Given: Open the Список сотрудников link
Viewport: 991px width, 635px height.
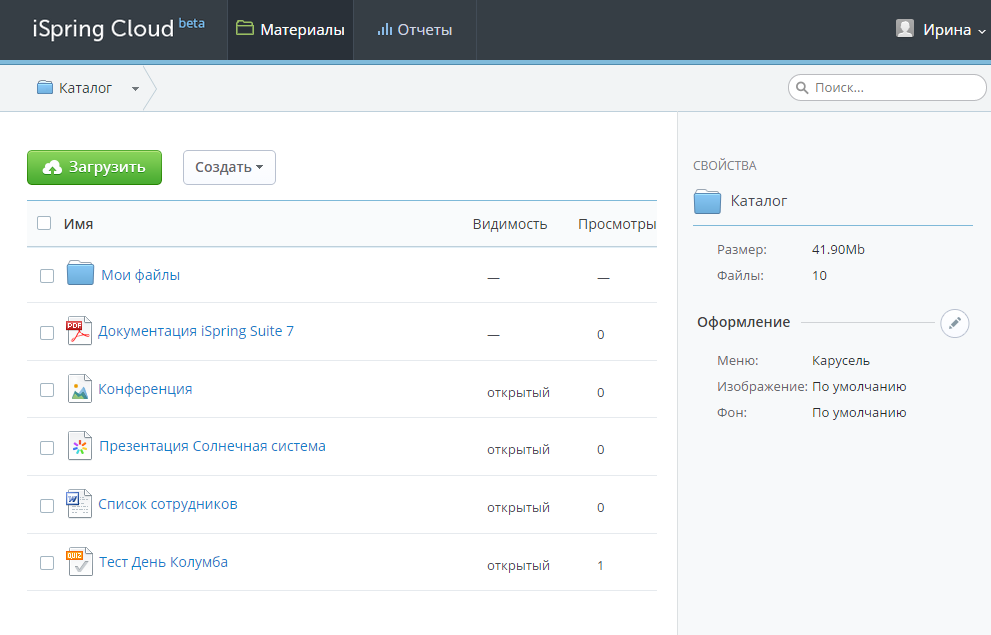Looking at the screenshot, I should tap(167, 504).
